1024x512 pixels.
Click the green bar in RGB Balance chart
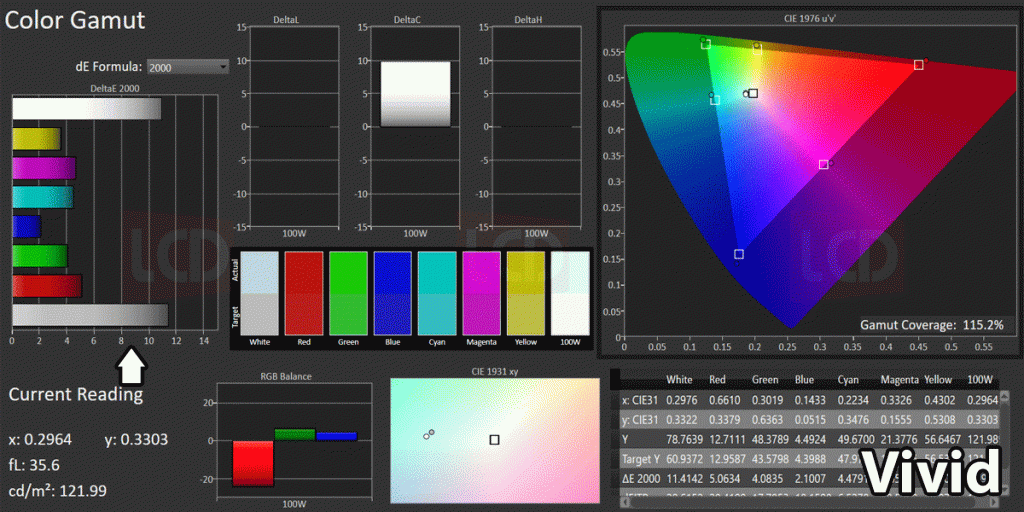tap(295, 435)
